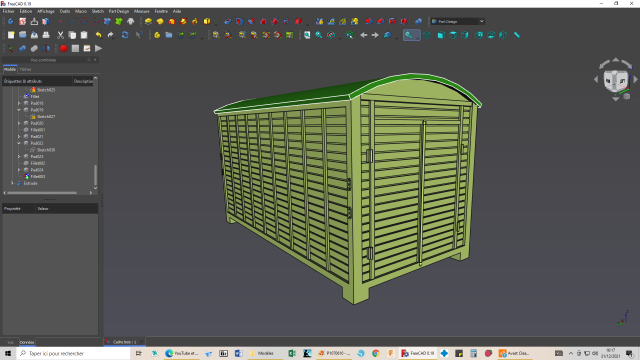
Task: Click the red macro record button
Action: coord(64,49)
